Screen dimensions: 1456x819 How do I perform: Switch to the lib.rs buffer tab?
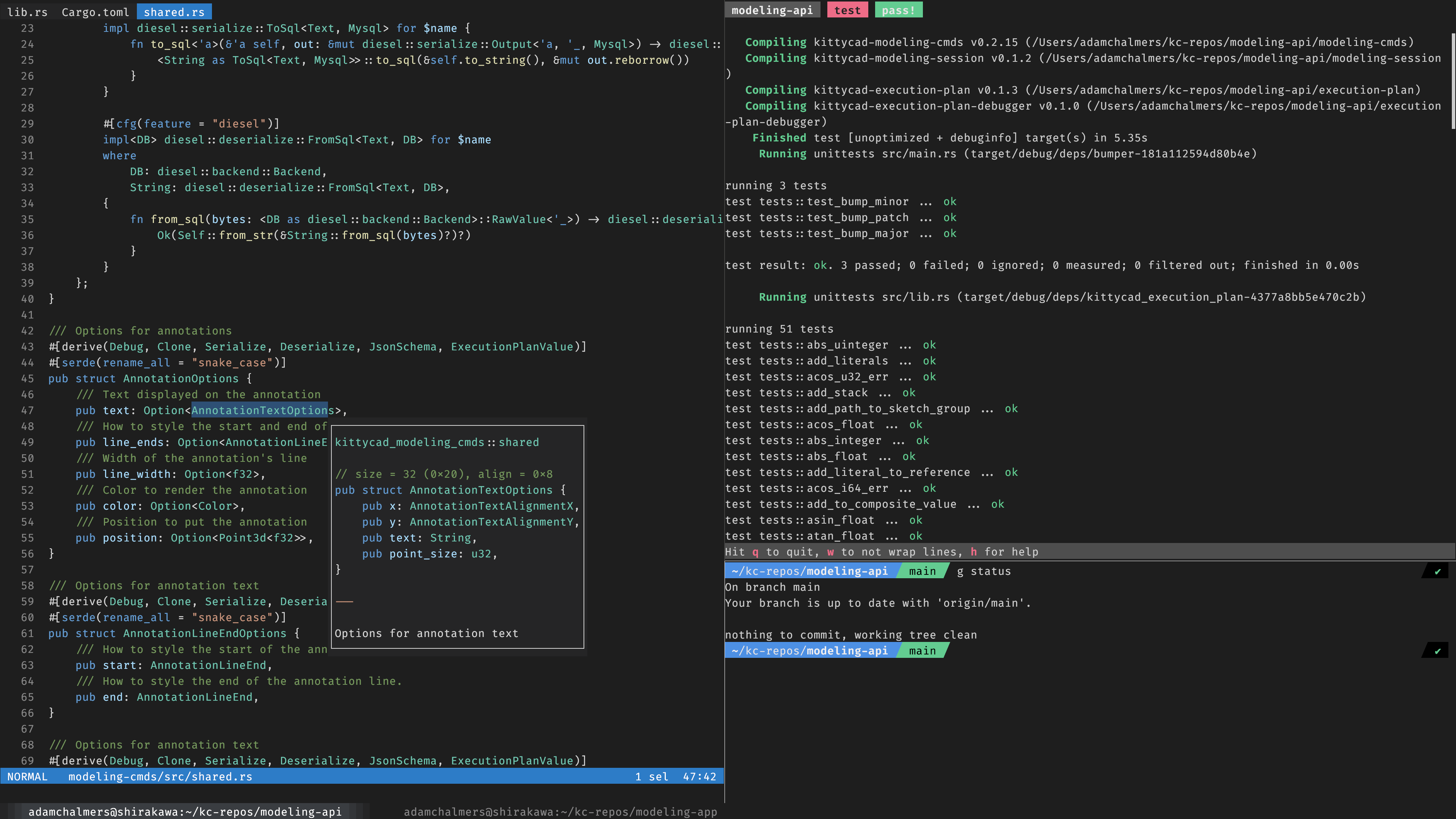pyautogui.click(x=27, y=12)
